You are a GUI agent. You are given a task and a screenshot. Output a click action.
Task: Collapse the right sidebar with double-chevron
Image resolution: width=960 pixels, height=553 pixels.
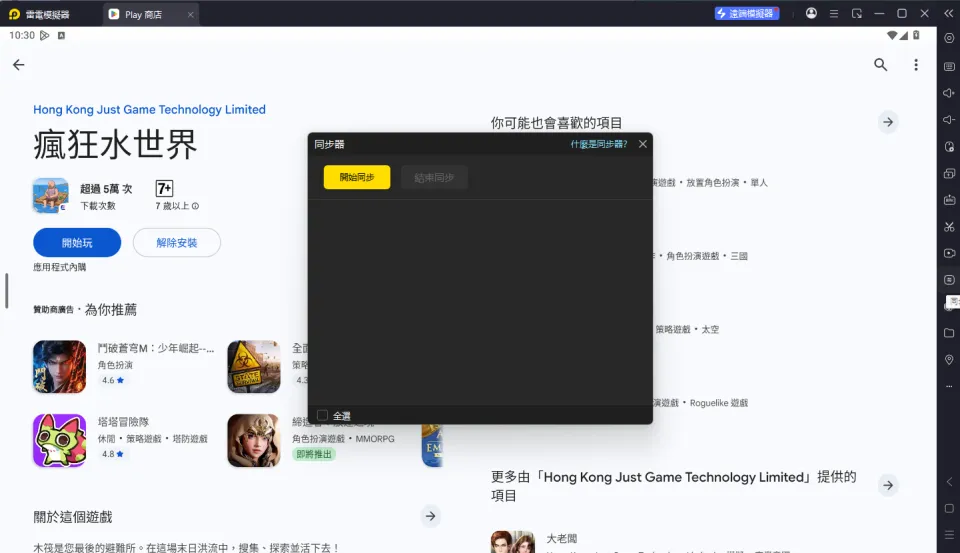pos(948,13)
